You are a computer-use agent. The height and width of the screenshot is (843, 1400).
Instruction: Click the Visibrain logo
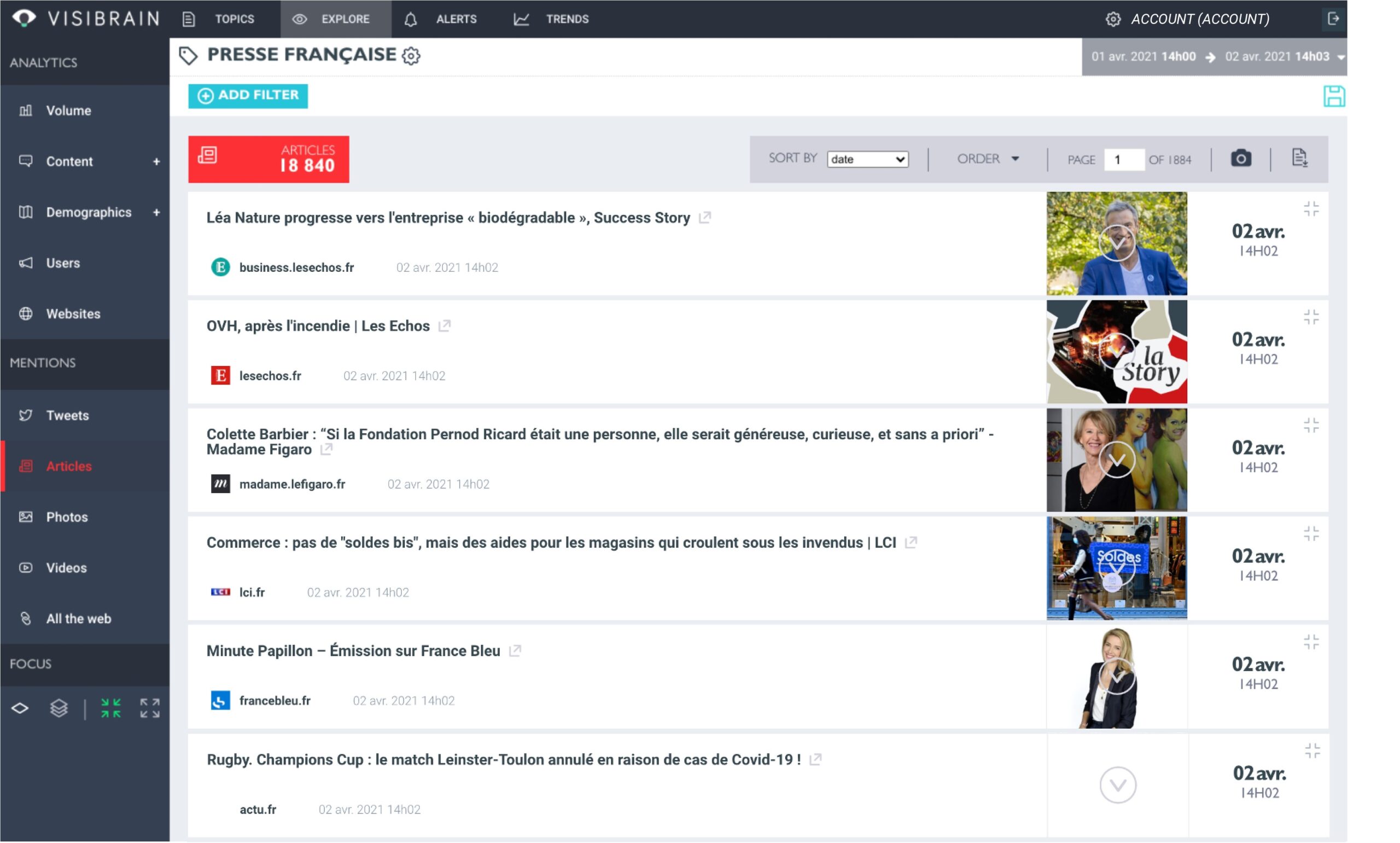pos(85,19)
